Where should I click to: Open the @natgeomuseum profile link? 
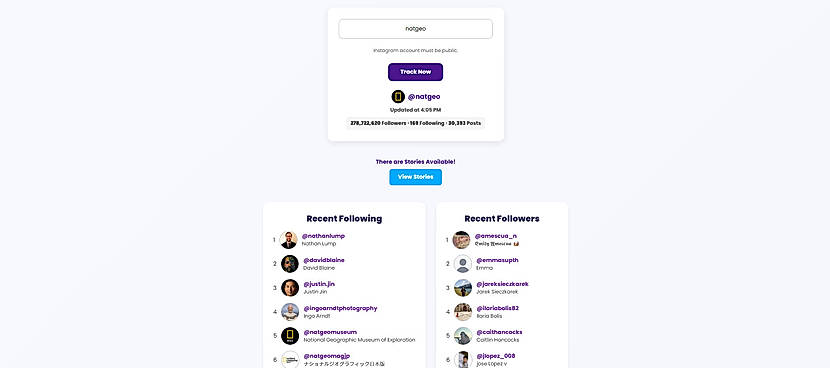pyautogui.click(x=330, y=332)
